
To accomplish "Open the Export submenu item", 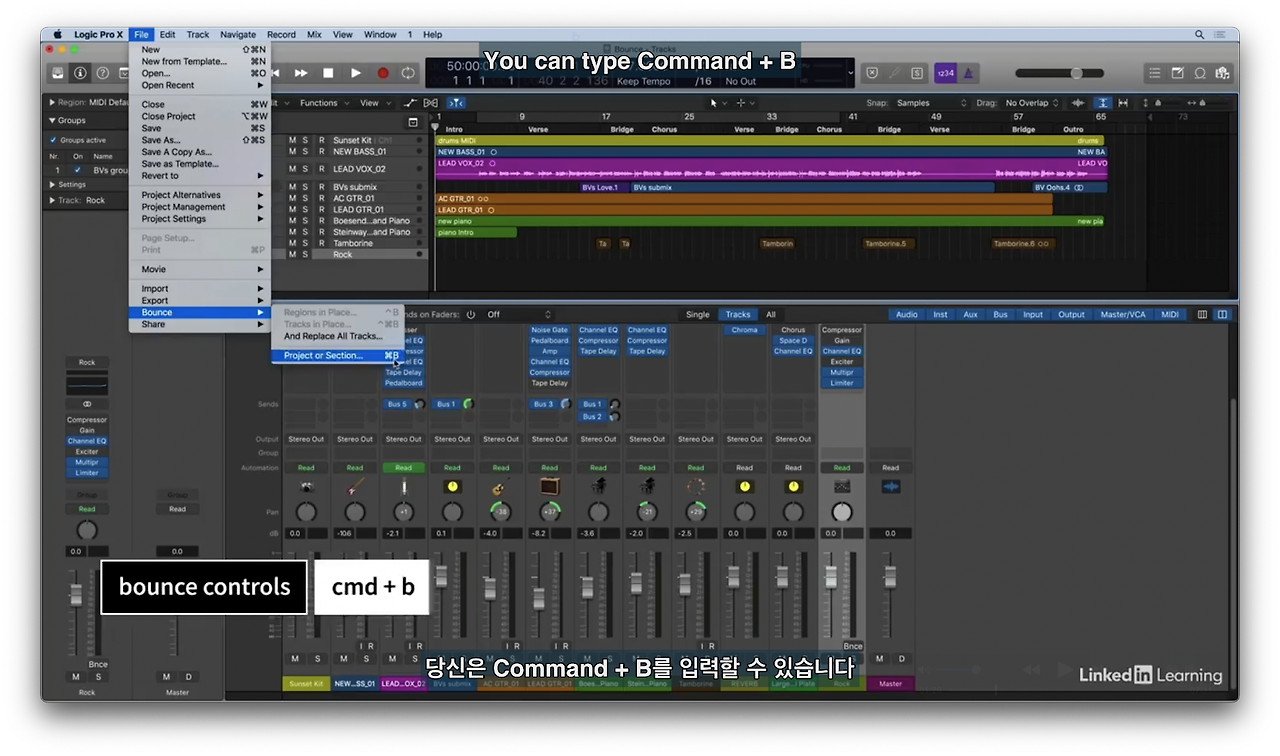I will point(200,300).
